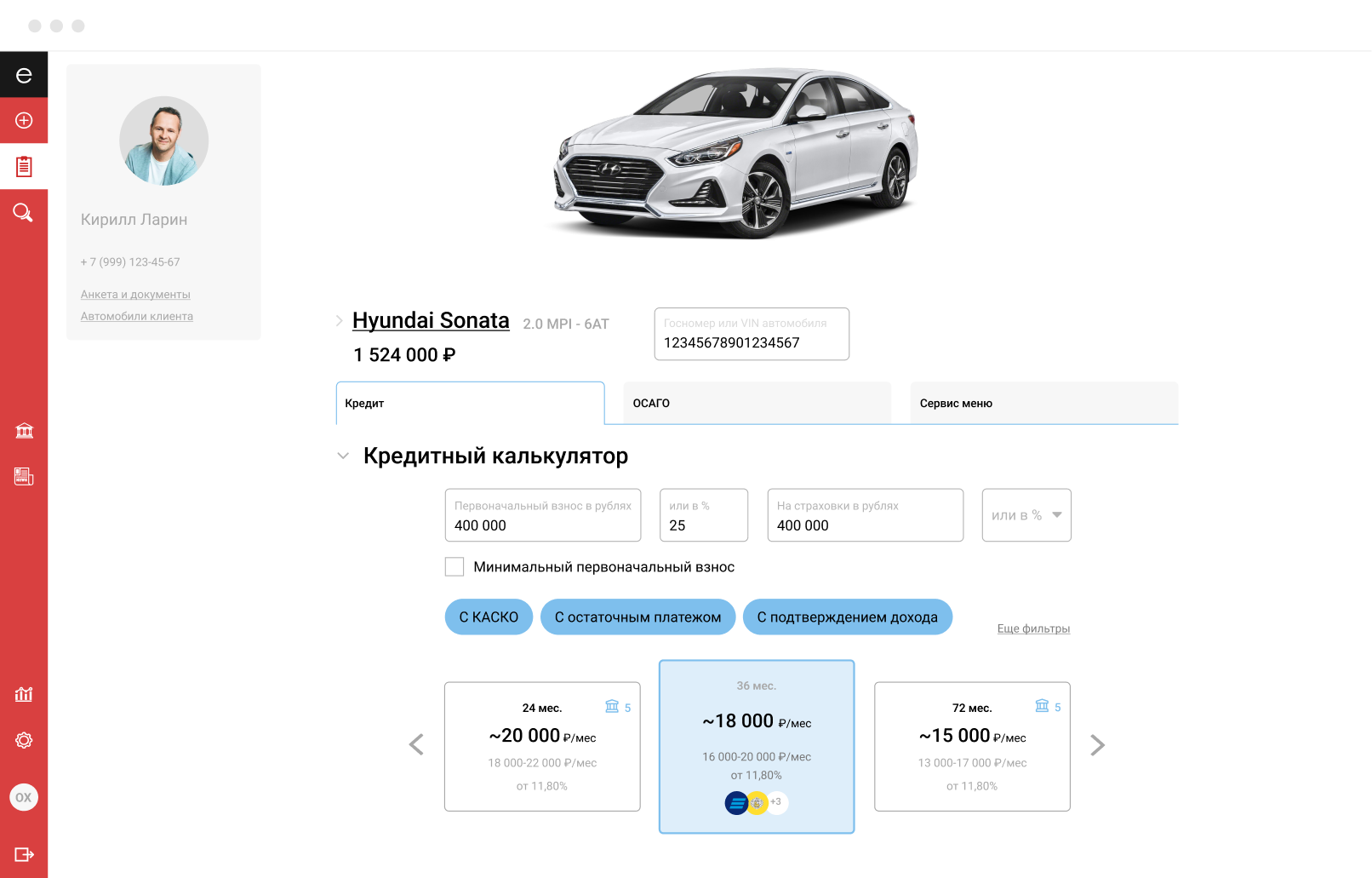The width and height of the screenshot is (1372, 878).
Task: Click the yellow bank logo on 36 мес. card
Action: (x=757, y=802)
